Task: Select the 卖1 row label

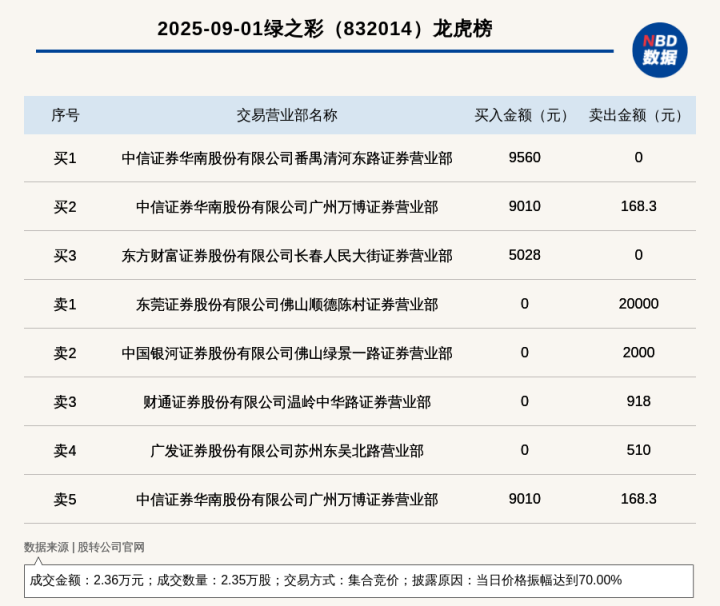Action: click(x=65, y=304)
